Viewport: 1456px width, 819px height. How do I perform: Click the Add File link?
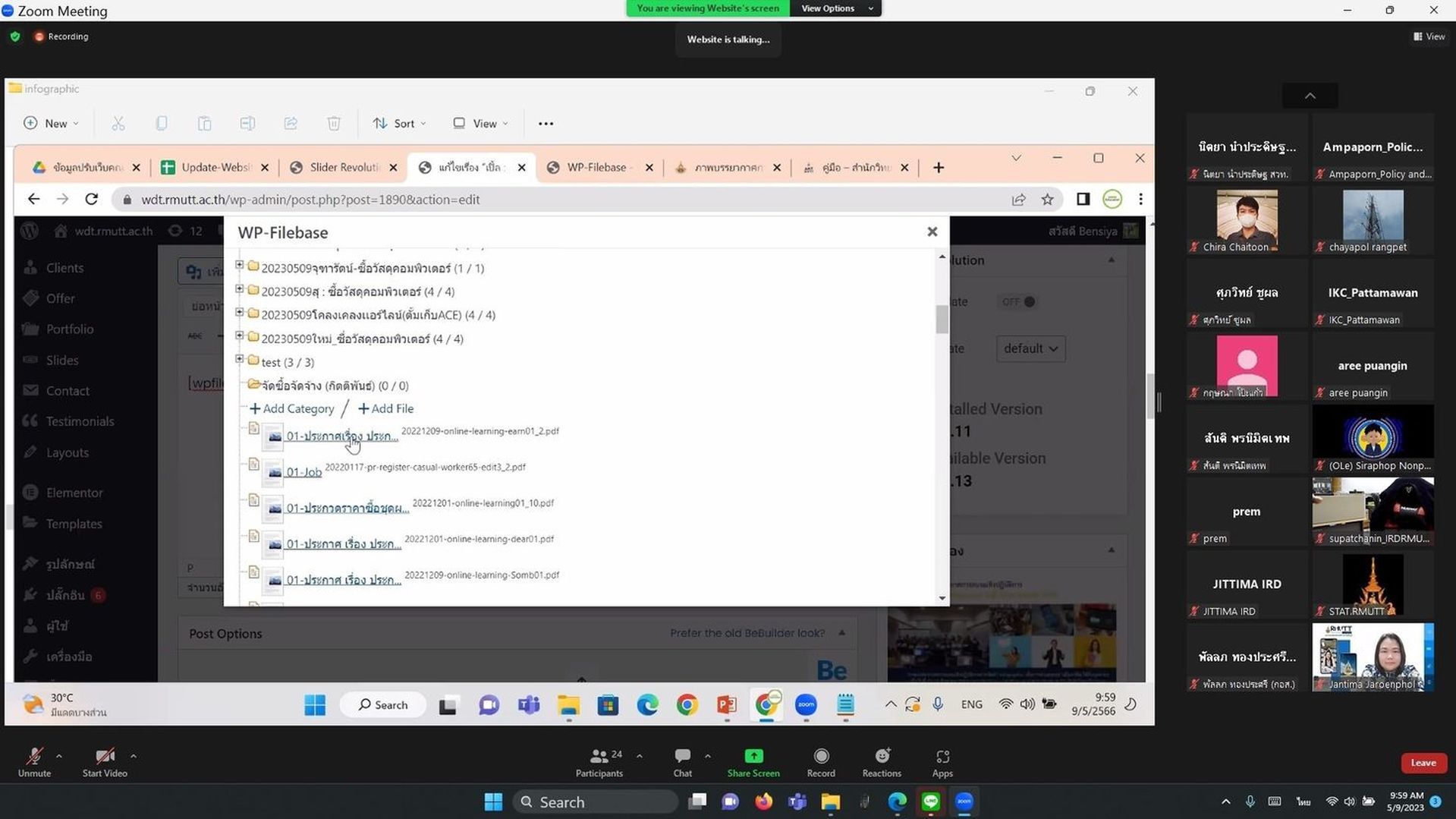click(385, 408)
